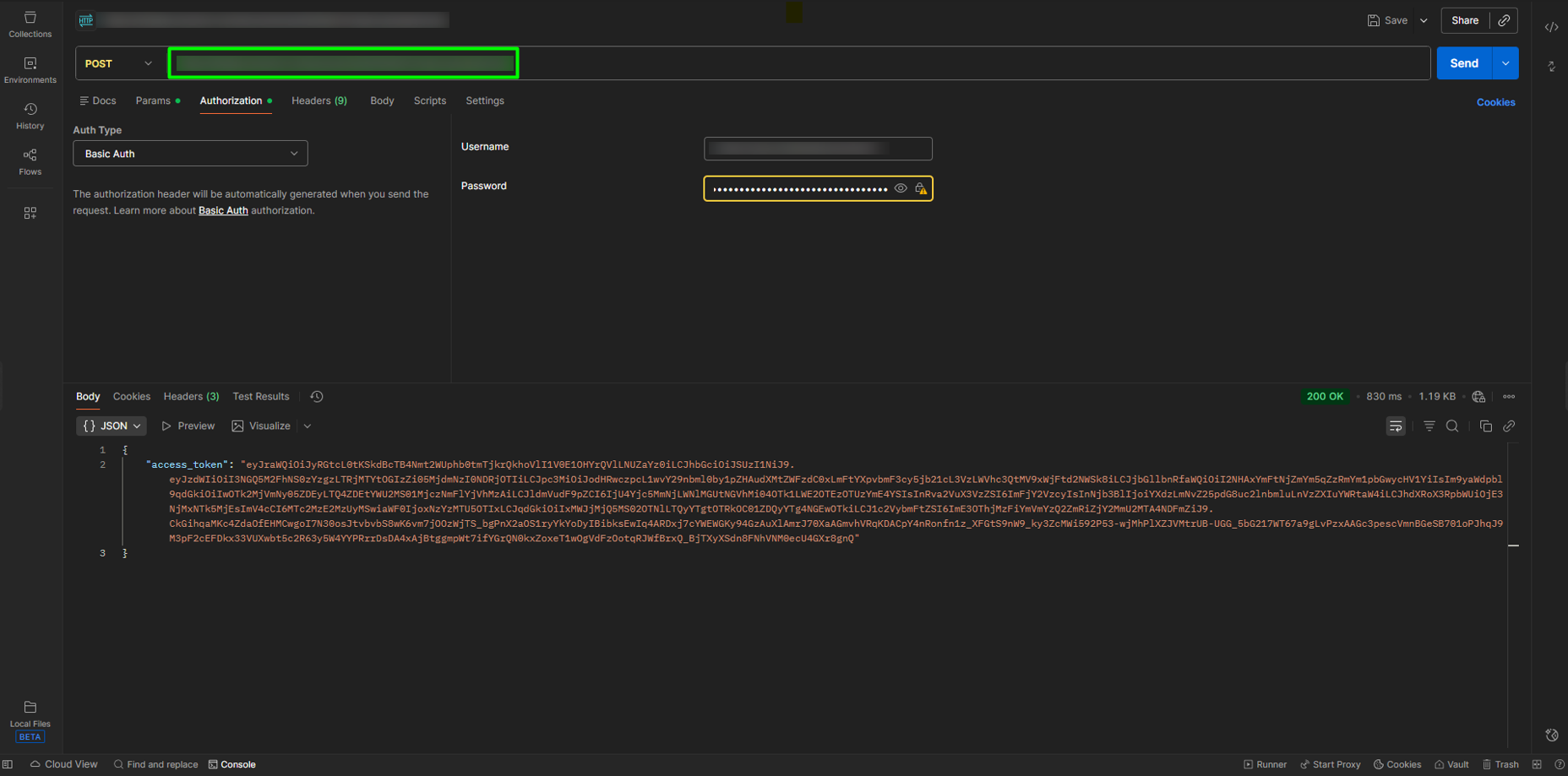This screenshot has width=1568, height=776.
Task: Click the response vertical scrollbar
Action: pyautogui.click(x=1513, y=545)
